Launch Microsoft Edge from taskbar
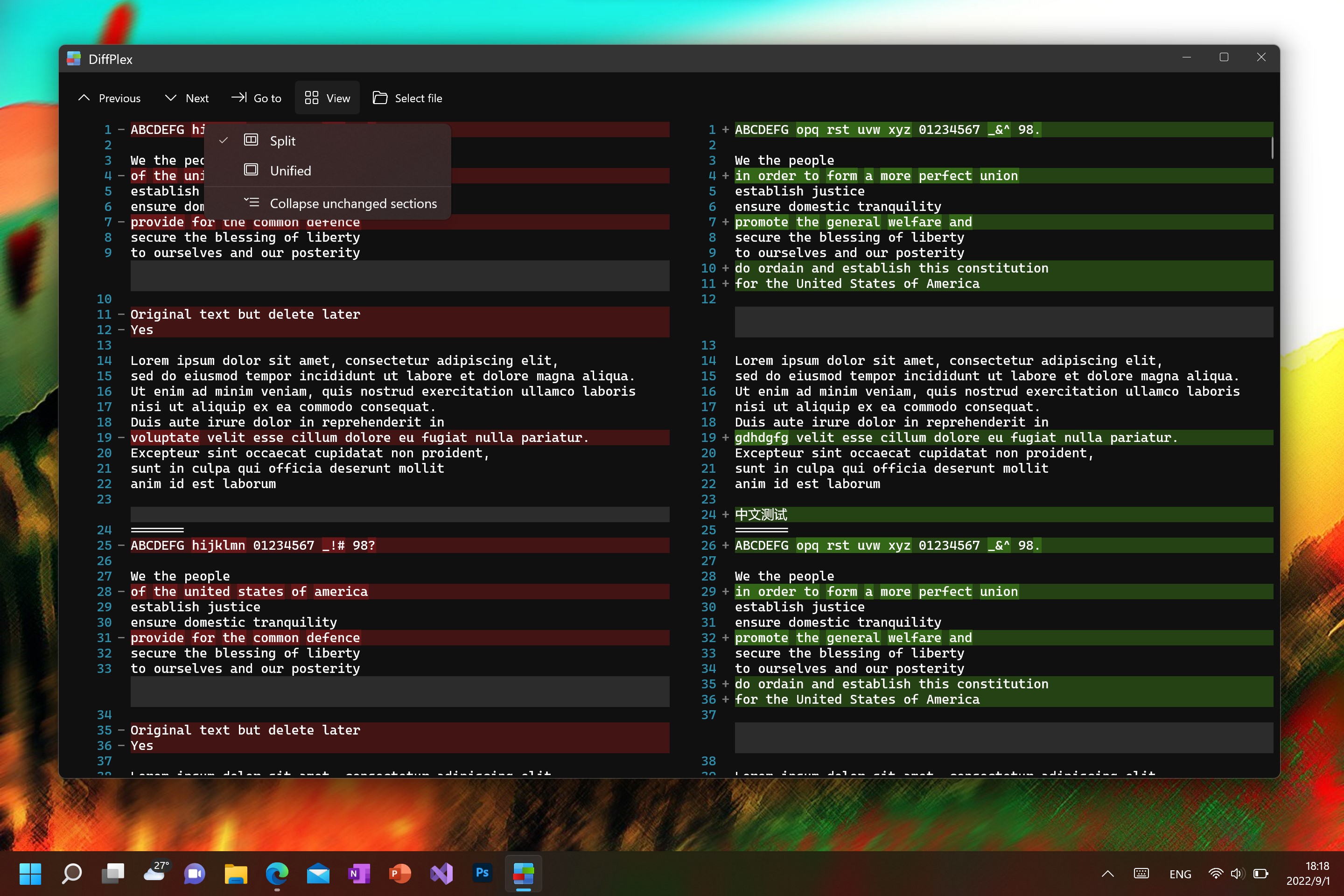 277,873
